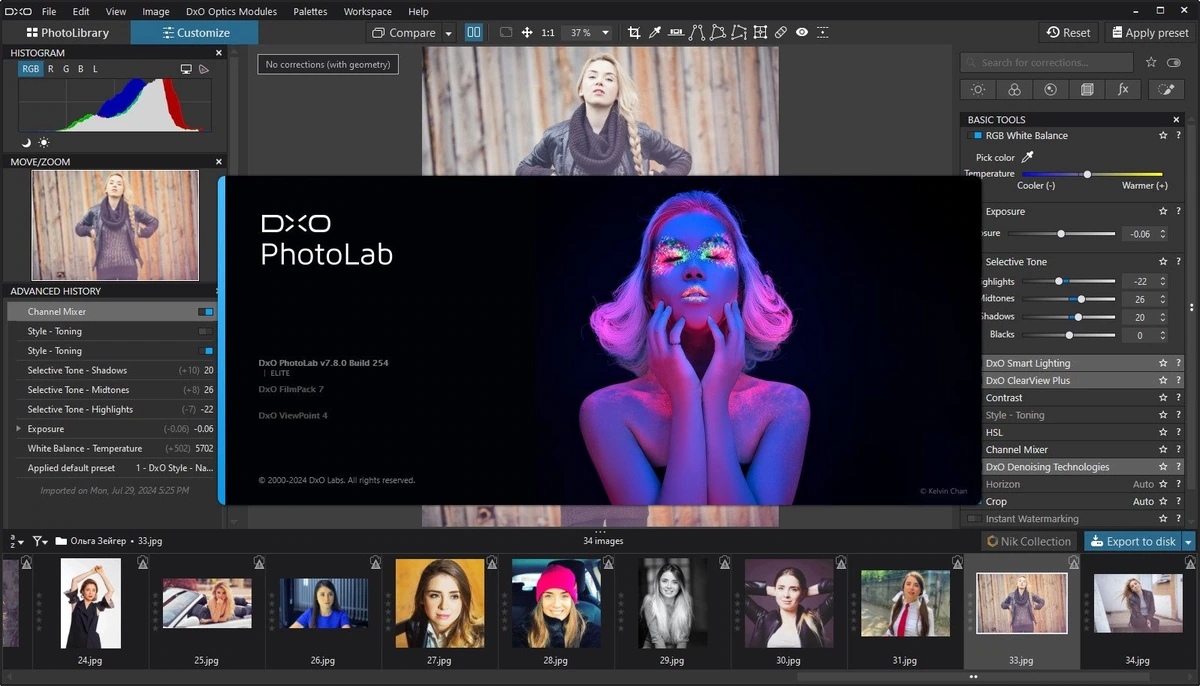Click the Temperature slider handle
This screenshot has height=686, width=1200.
click(1087, 174)
